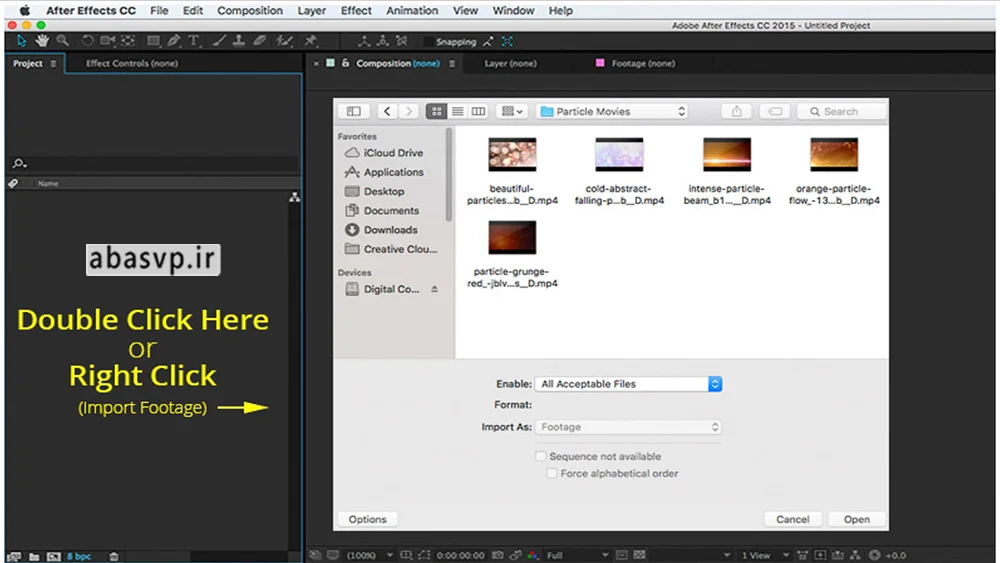This screenshot has width=1000, height=563.
Task: Open the Import As Footage dropdown
Action: click(628, 427)
